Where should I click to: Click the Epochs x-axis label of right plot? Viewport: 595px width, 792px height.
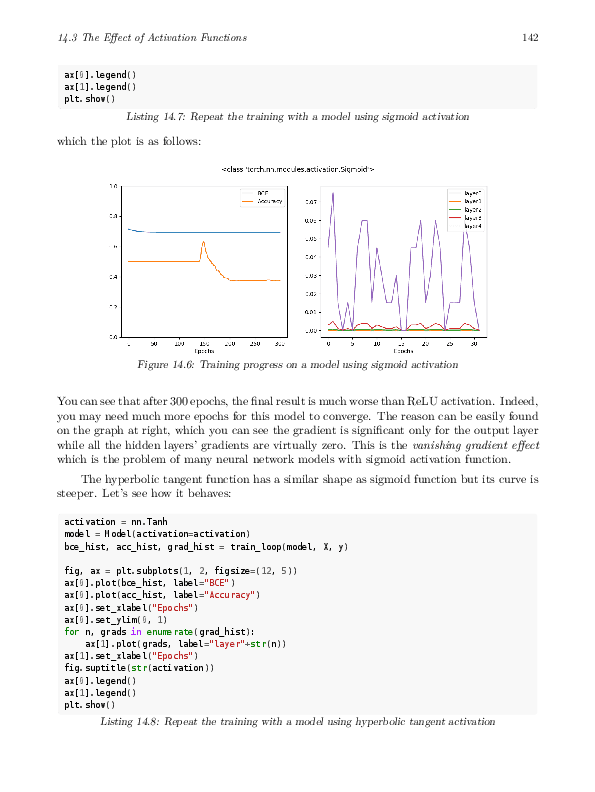(403, 351)
